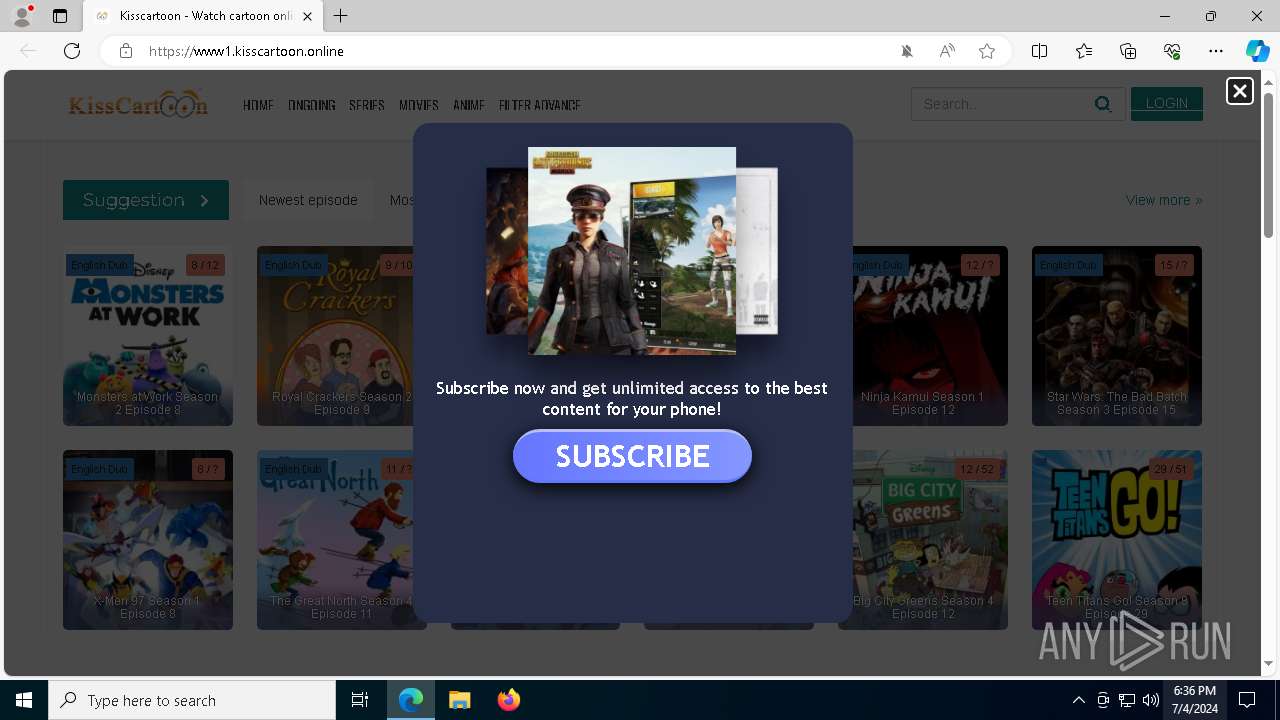Click the page scrollbar down arrow
This screenshot has width=1280, height=720.
point(1268,663)
